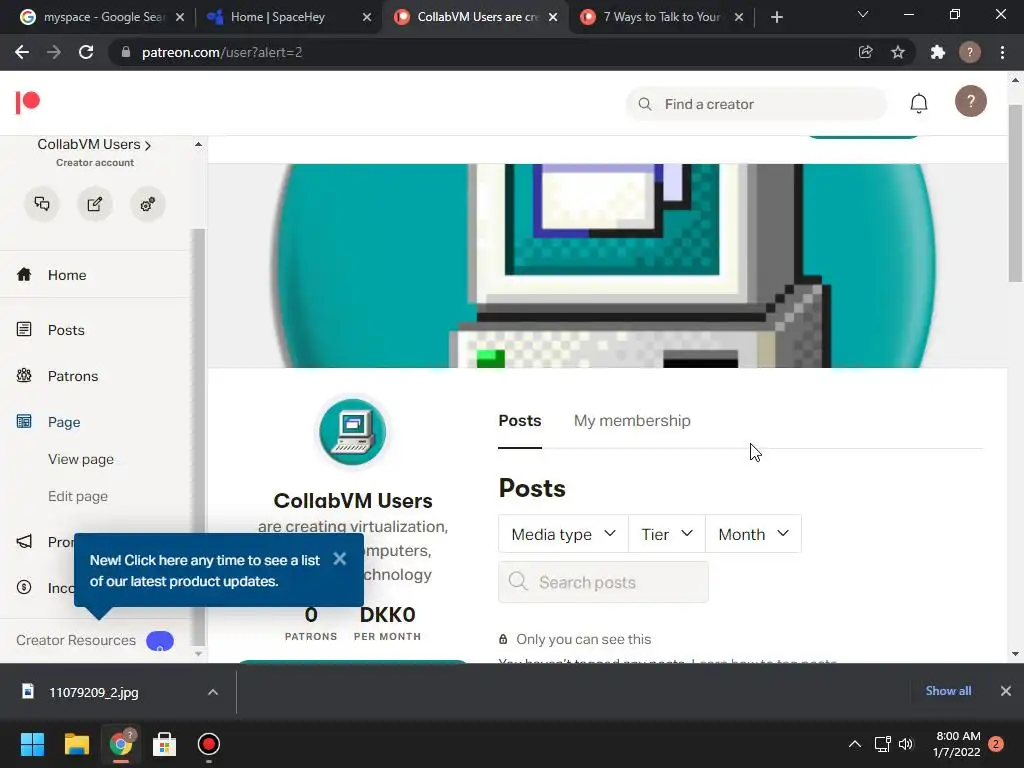Click the CollabVM Users profile avatar
The image size is (1024, 768).
(x=353, y=432)
